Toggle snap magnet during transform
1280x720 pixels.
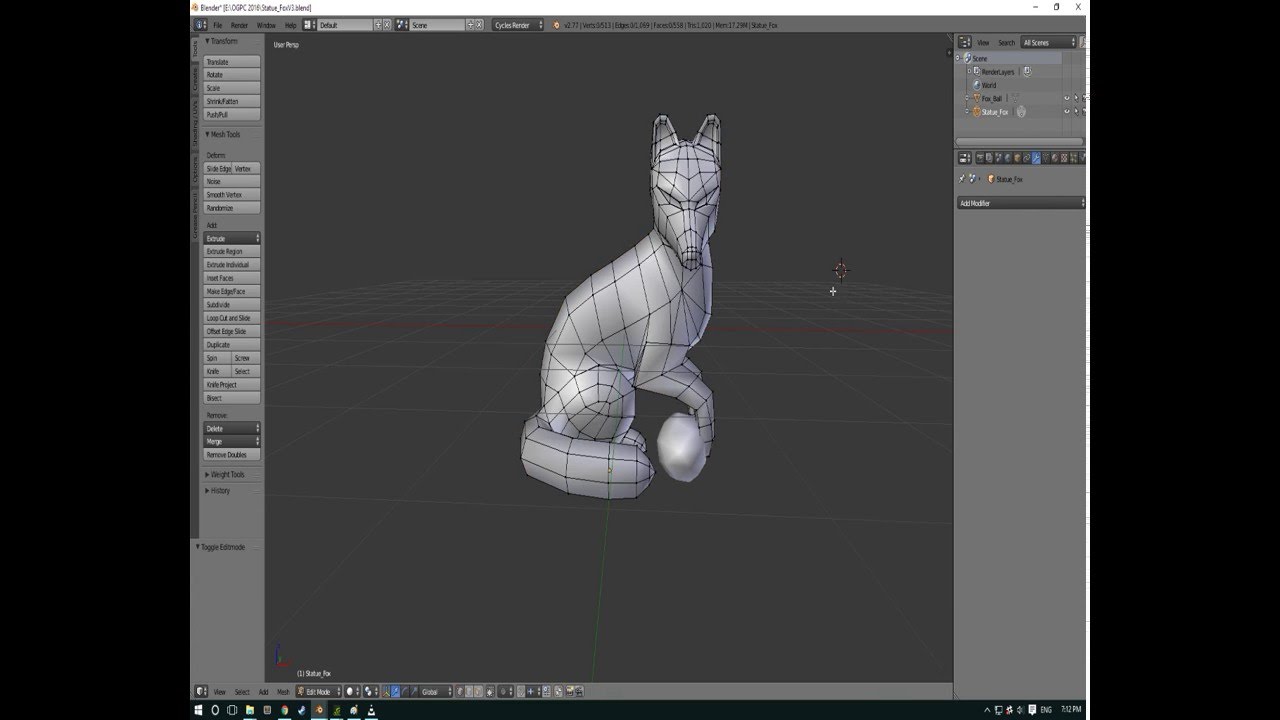coord(521,692)
